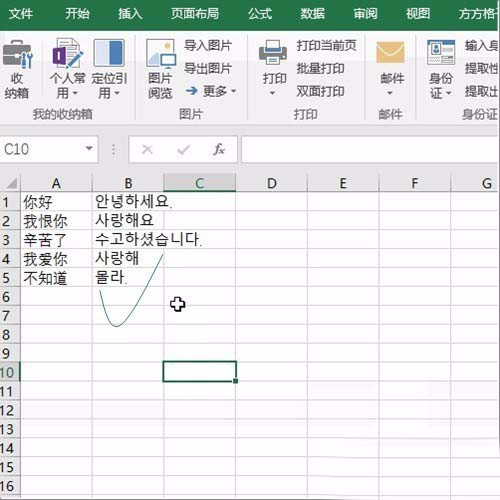Select column B header

click(128, 183)
